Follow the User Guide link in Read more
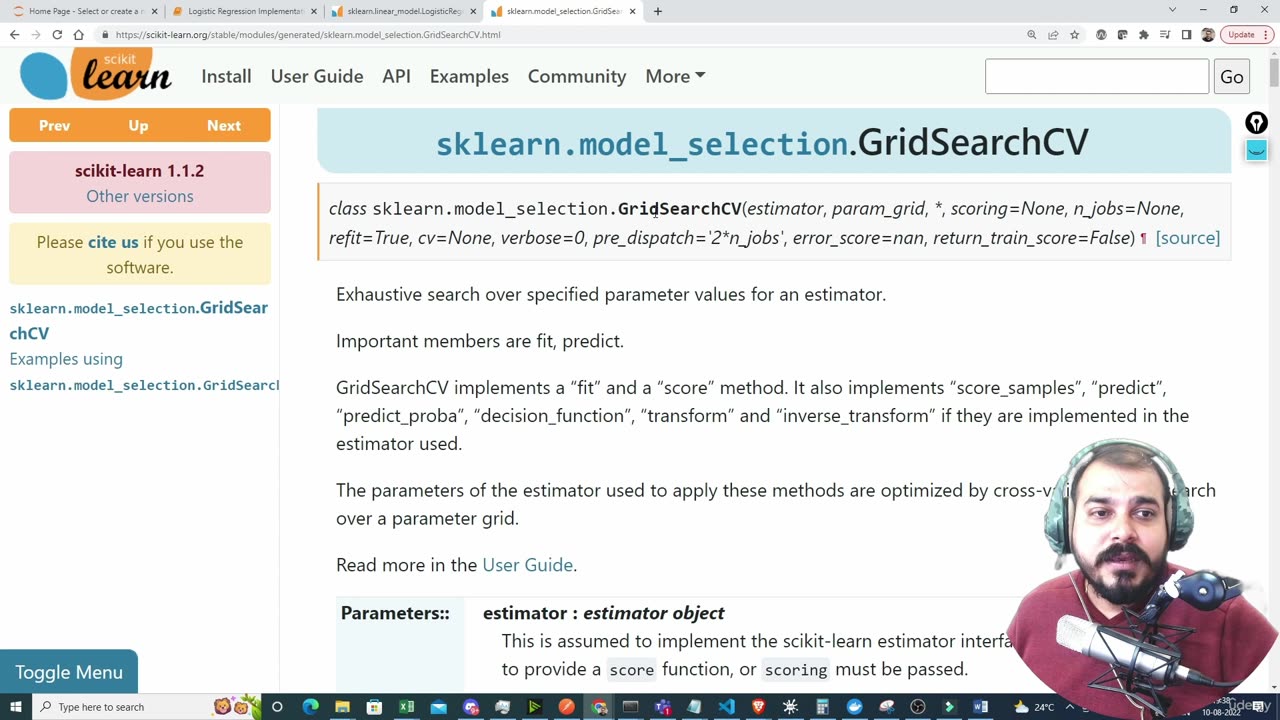Viewport: 1280px width, 720px height. coord(527,565)
